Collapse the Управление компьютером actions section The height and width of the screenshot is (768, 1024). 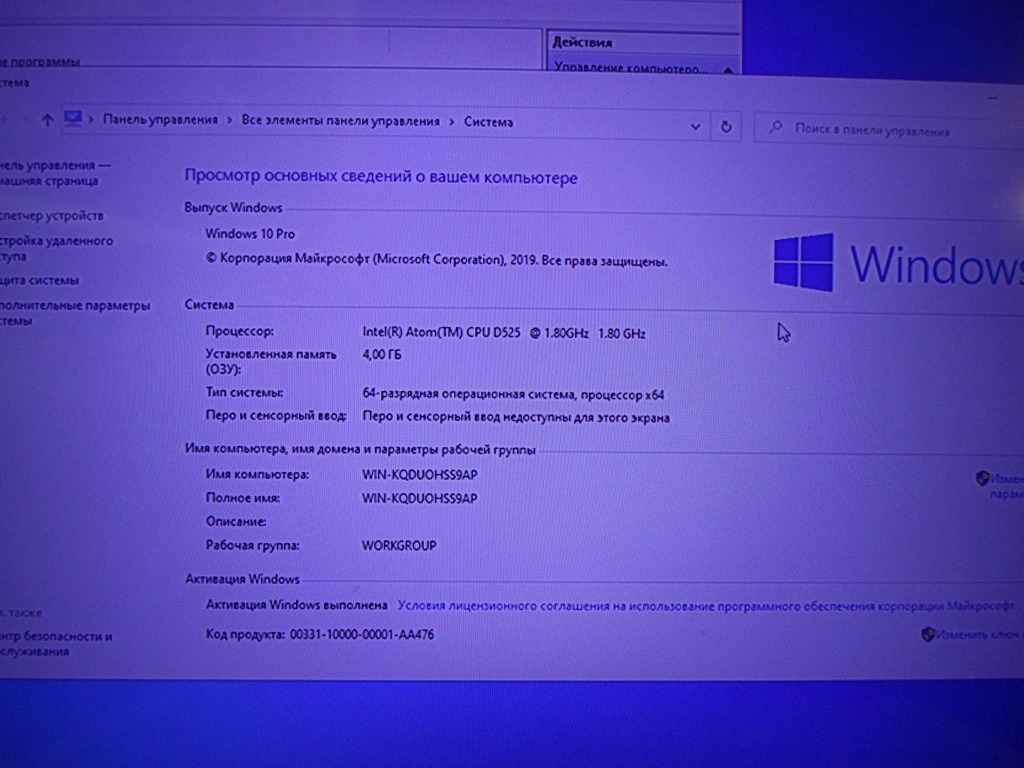coord(727,69)
